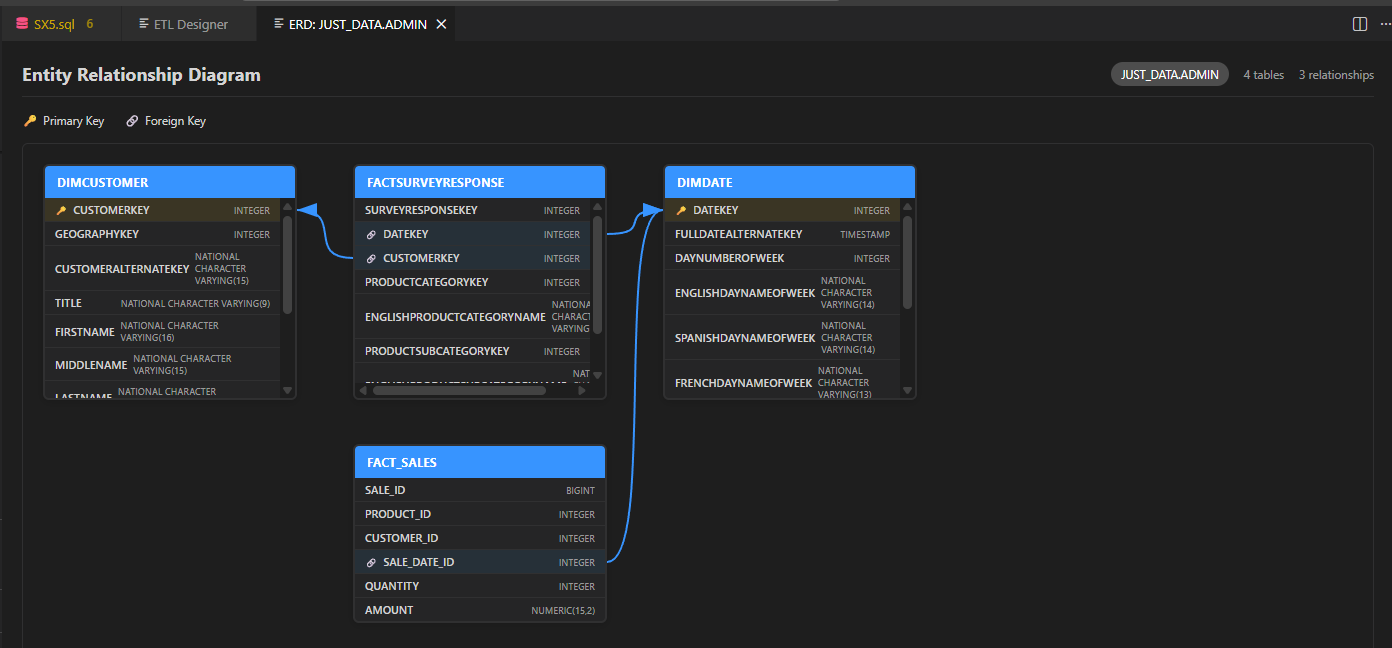Click the link icon beside CUSTOMERKEY in FACTSURVEYRESPONSE

point(371,259)
